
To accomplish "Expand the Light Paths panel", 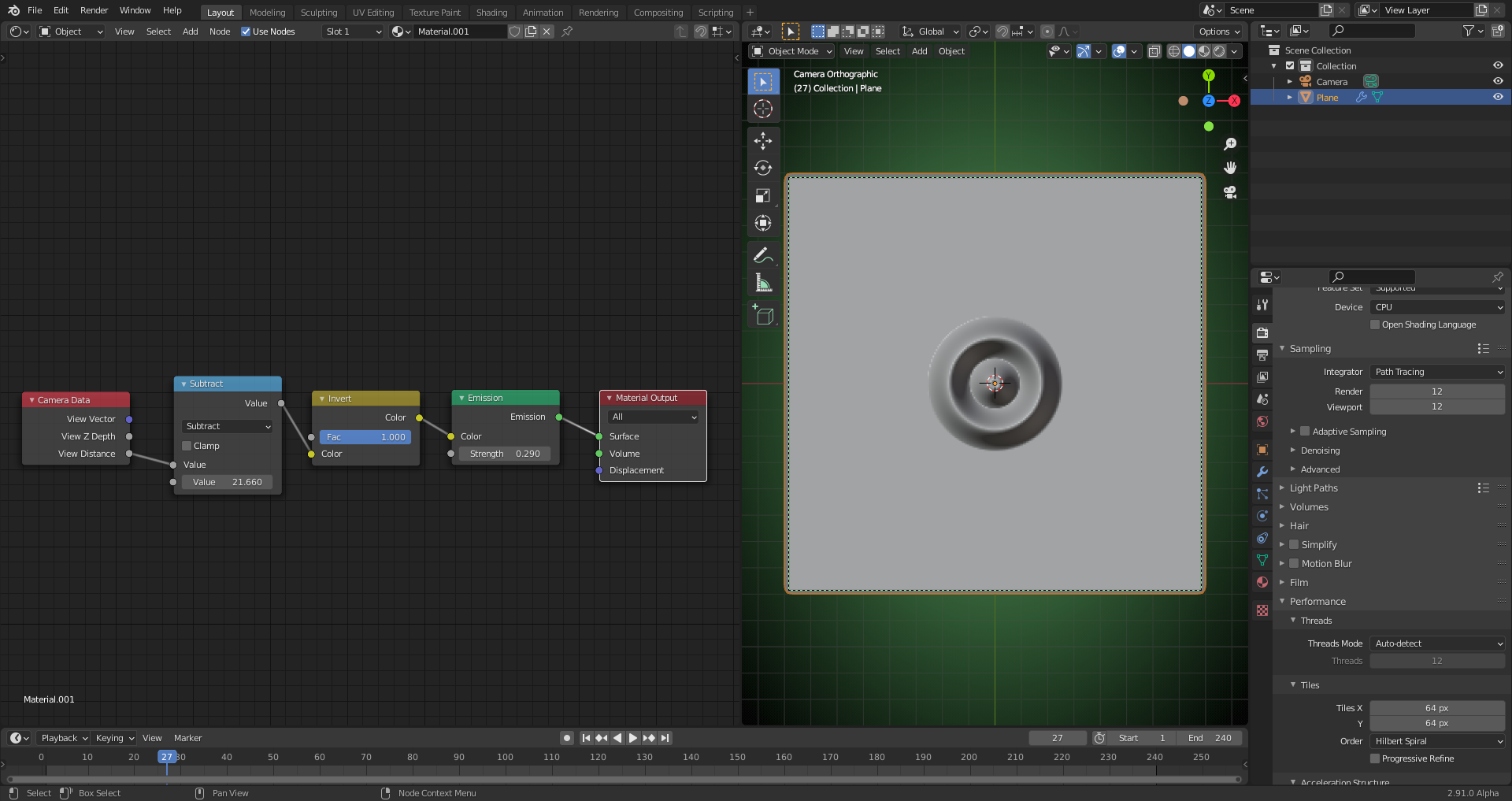I will click(x=1314, y=488).
